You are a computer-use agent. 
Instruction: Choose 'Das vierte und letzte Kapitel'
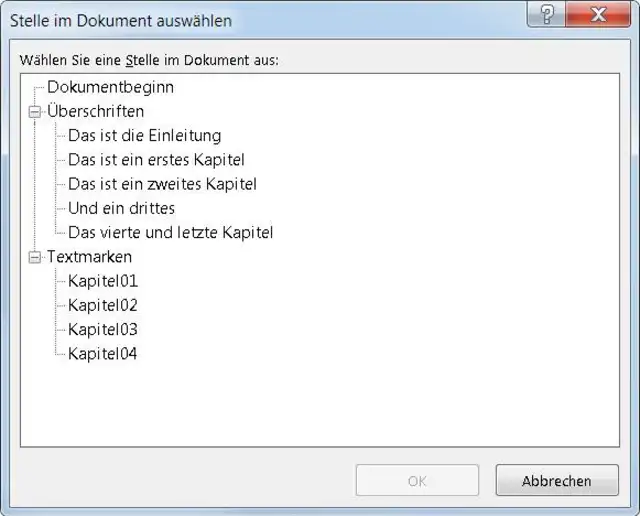tap(170, 232)
